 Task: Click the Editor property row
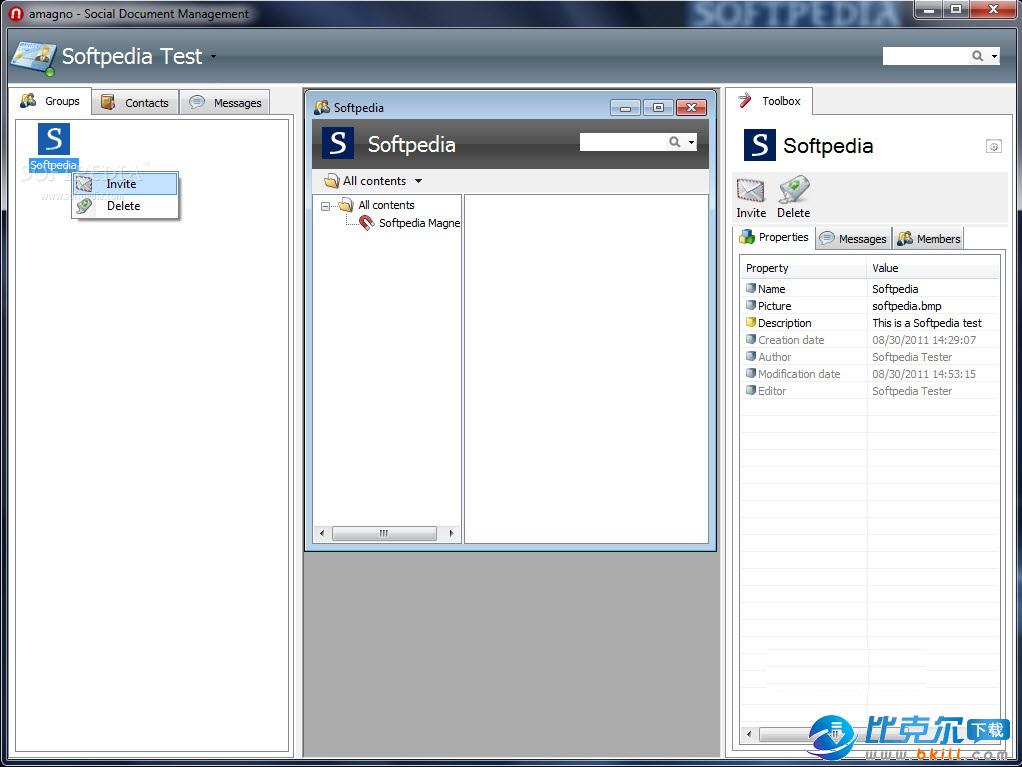pyautogui.click(x=870, y=390)
